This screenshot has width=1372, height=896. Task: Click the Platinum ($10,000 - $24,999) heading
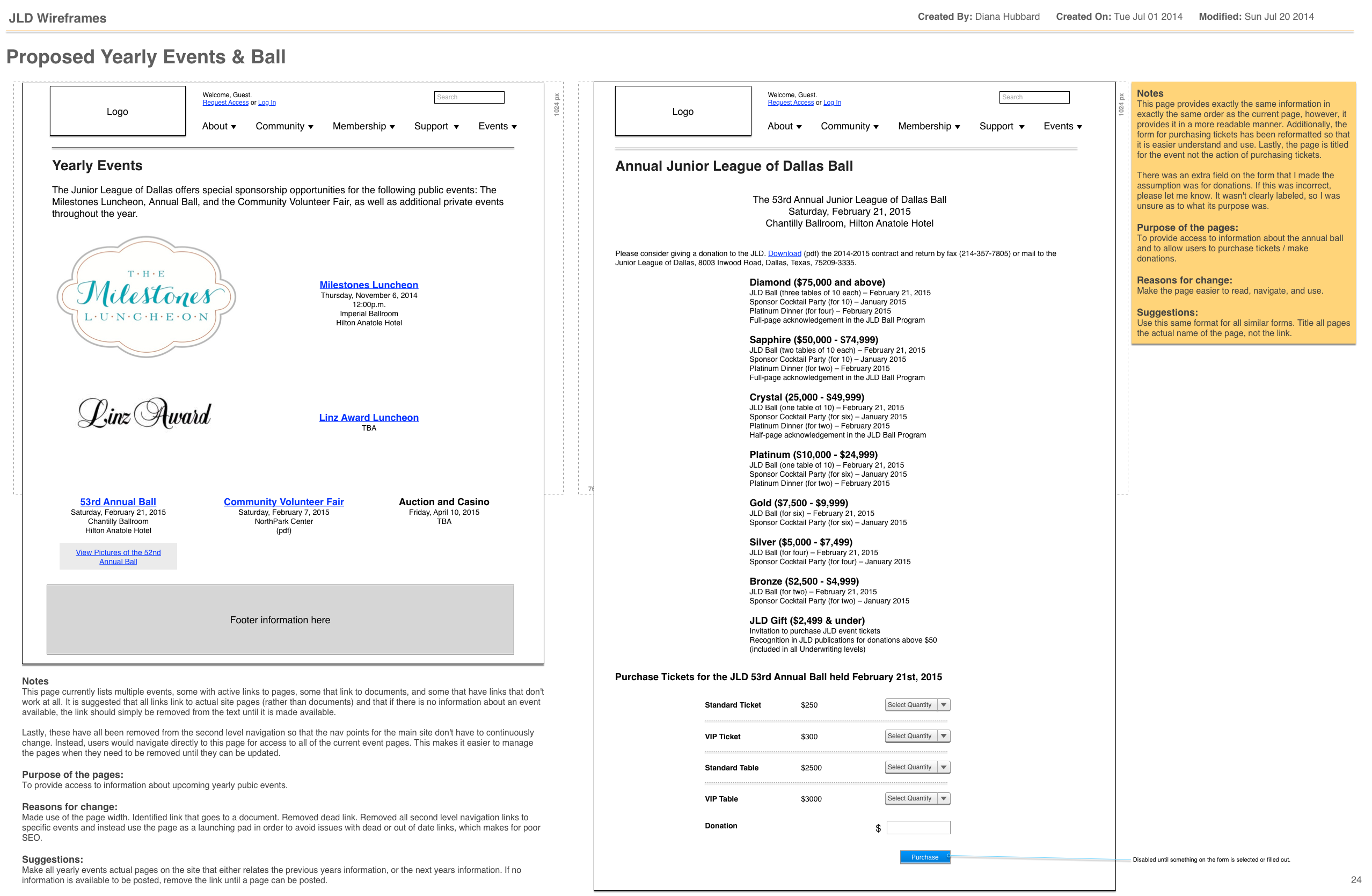coord(814,455)
